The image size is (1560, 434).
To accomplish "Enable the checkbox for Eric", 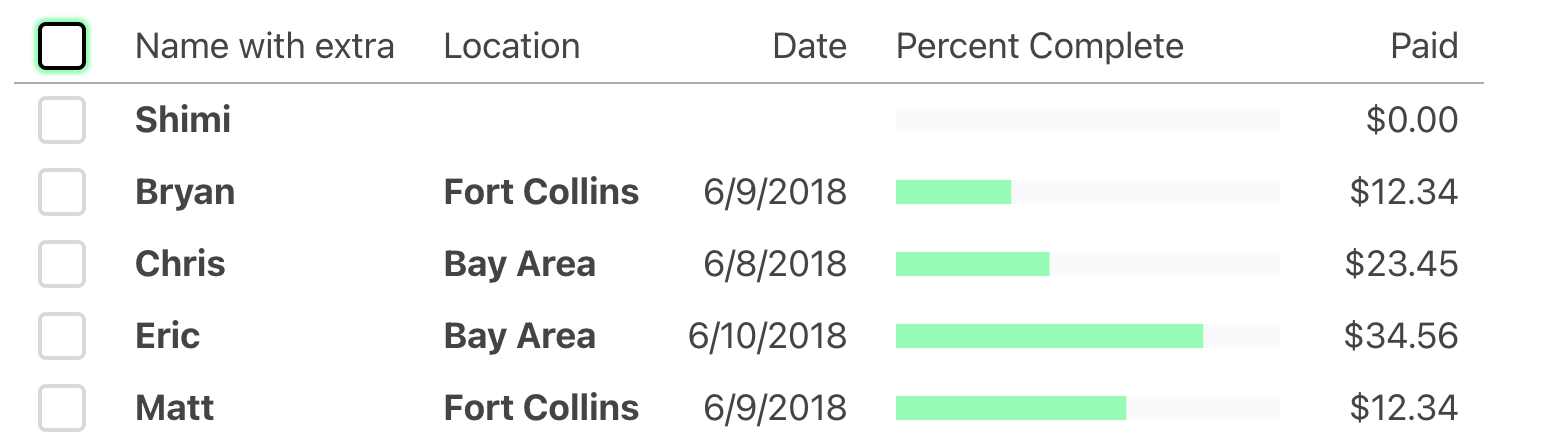I will 62,336.
